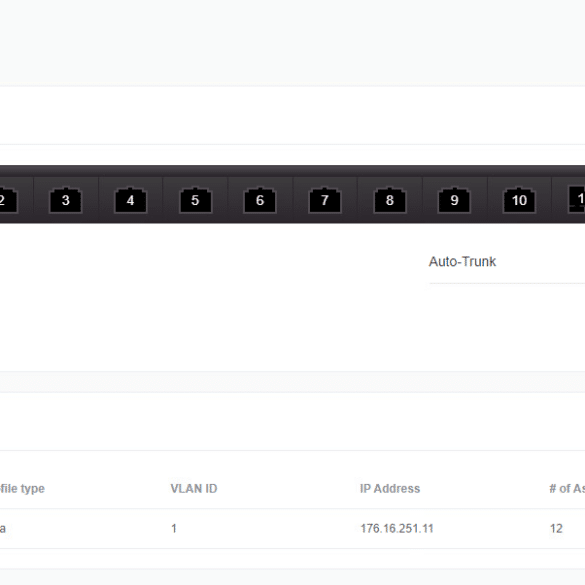Click the VLAN ID column header
Viewport: 585px width, 585px height.
194,488
